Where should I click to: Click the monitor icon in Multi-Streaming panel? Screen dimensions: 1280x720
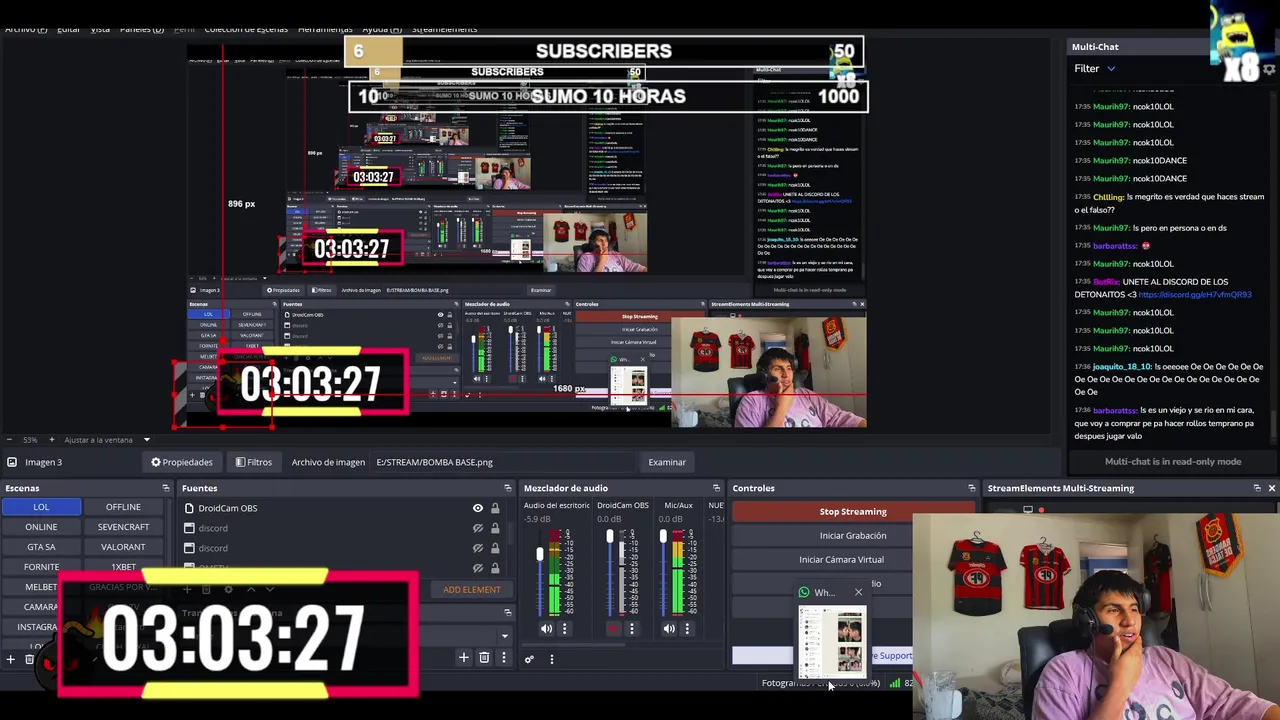(x=1027, y=510)
